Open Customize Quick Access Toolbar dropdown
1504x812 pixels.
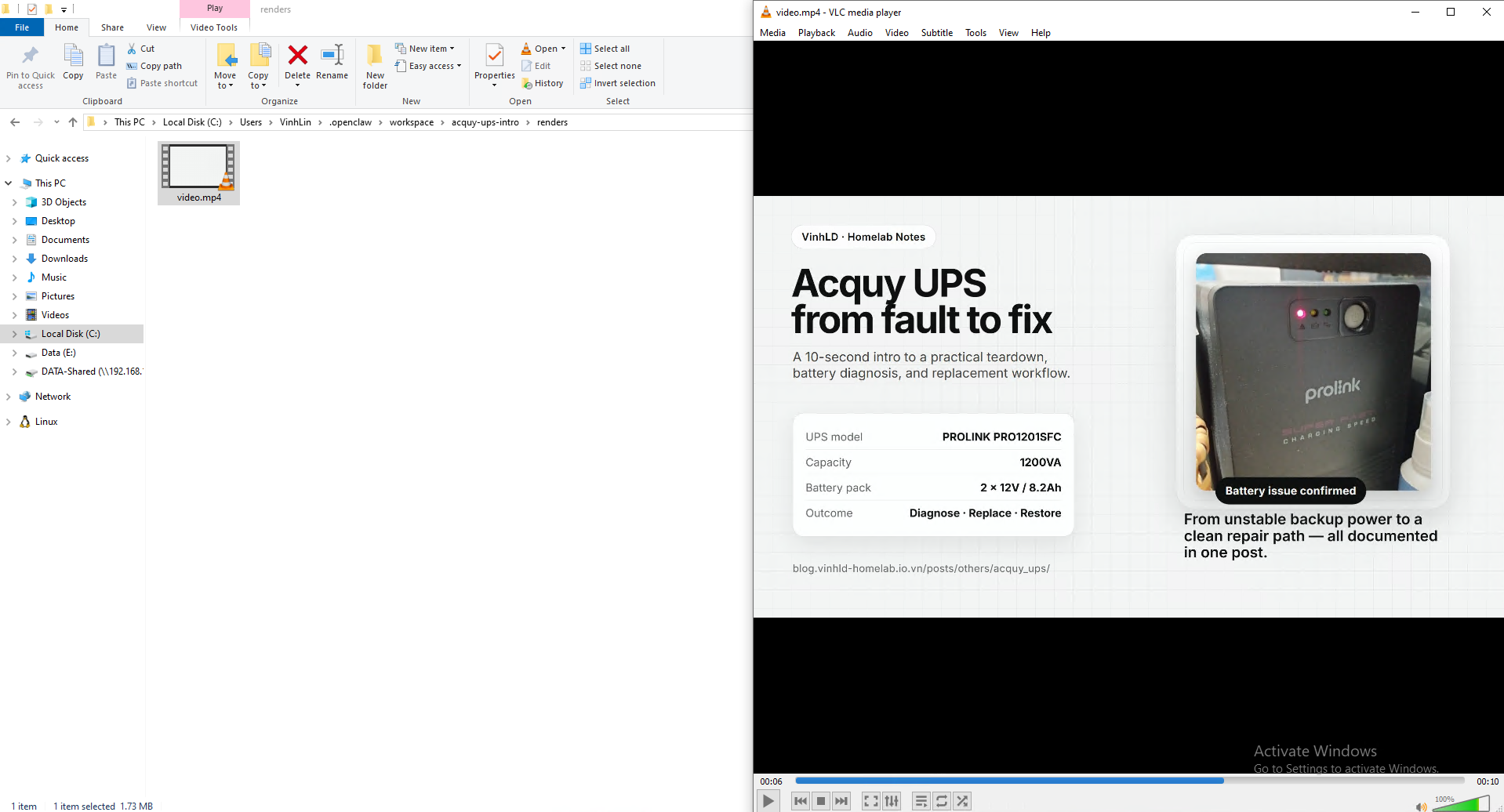[64, 9]
